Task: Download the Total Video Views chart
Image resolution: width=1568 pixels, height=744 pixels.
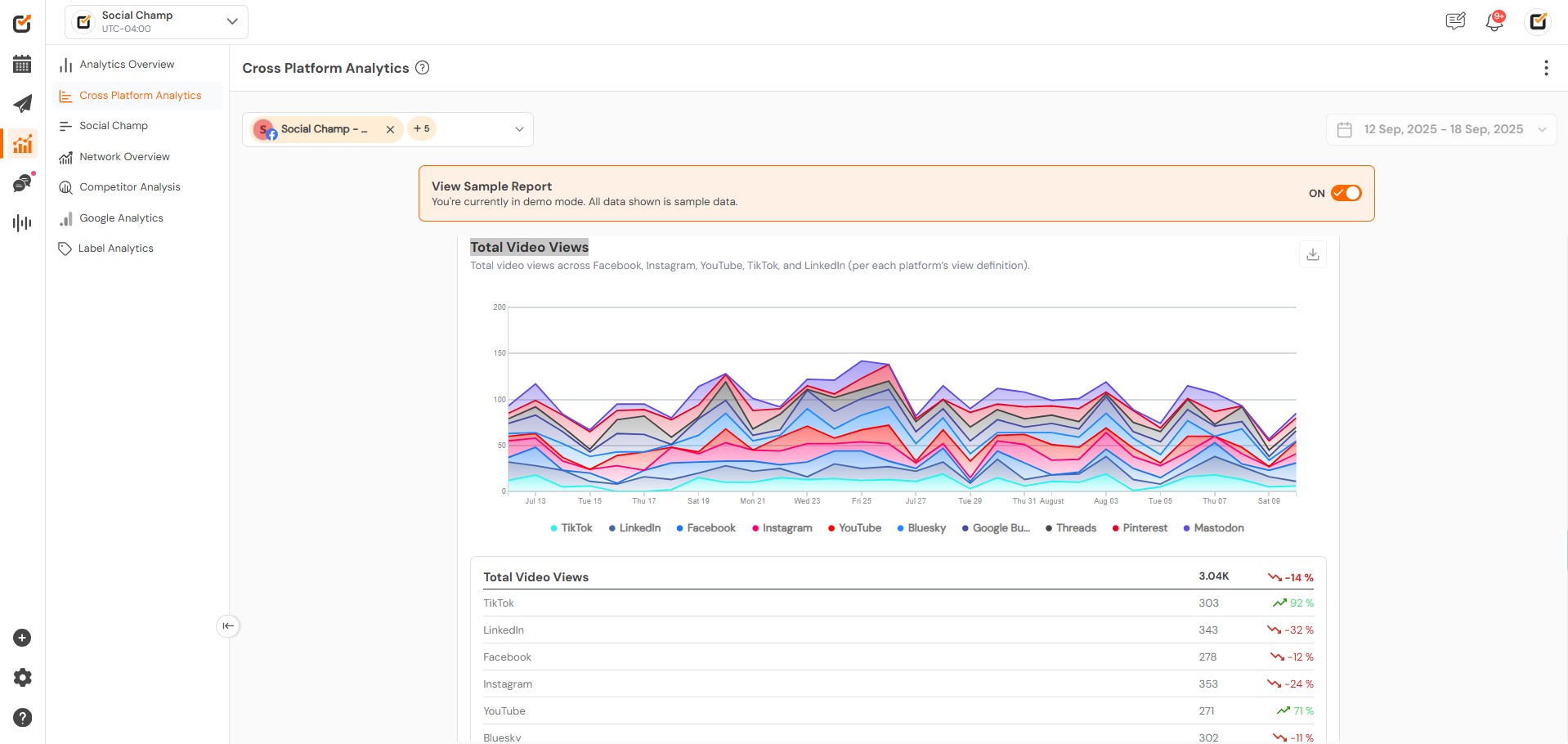Action: click(x=1312, y=254)
